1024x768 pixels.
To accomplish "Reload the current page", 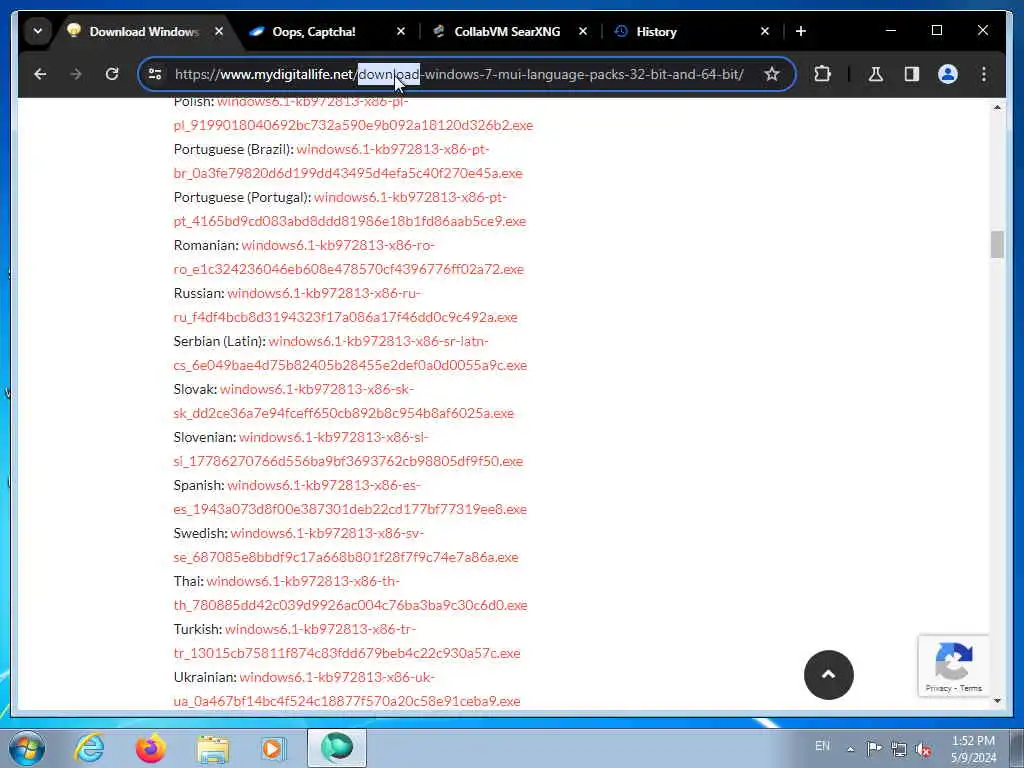I will [x=112, y=74].
